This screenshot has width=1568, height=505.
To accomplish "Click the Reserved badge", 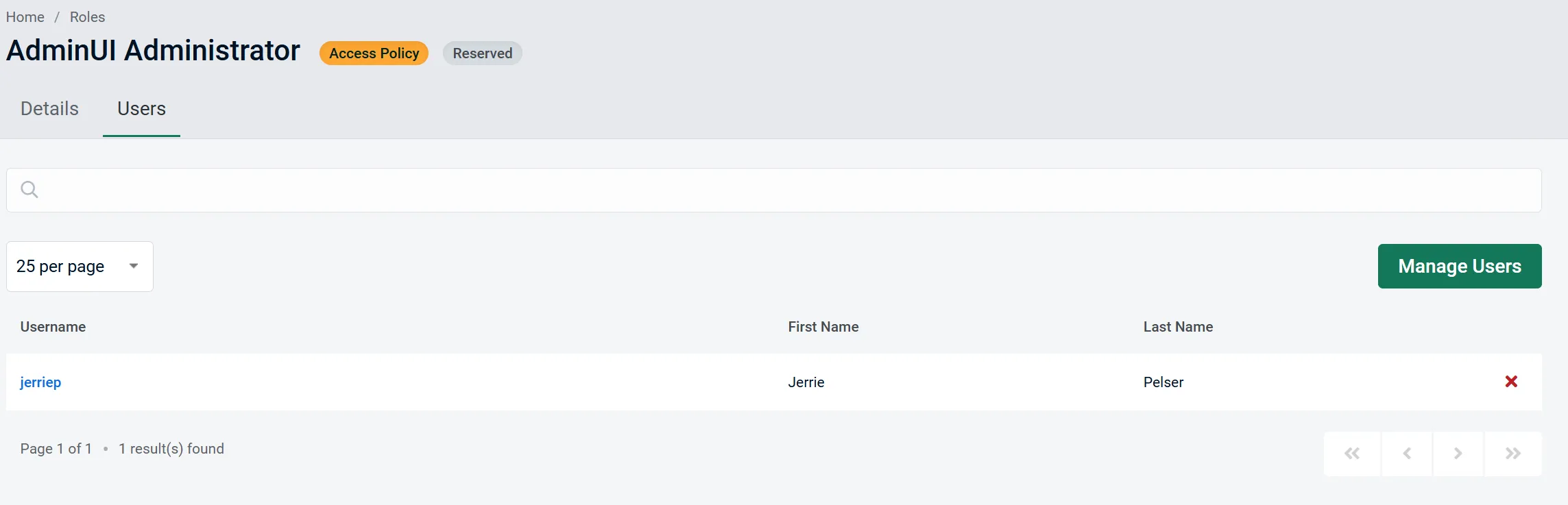I will pos(481,53).
